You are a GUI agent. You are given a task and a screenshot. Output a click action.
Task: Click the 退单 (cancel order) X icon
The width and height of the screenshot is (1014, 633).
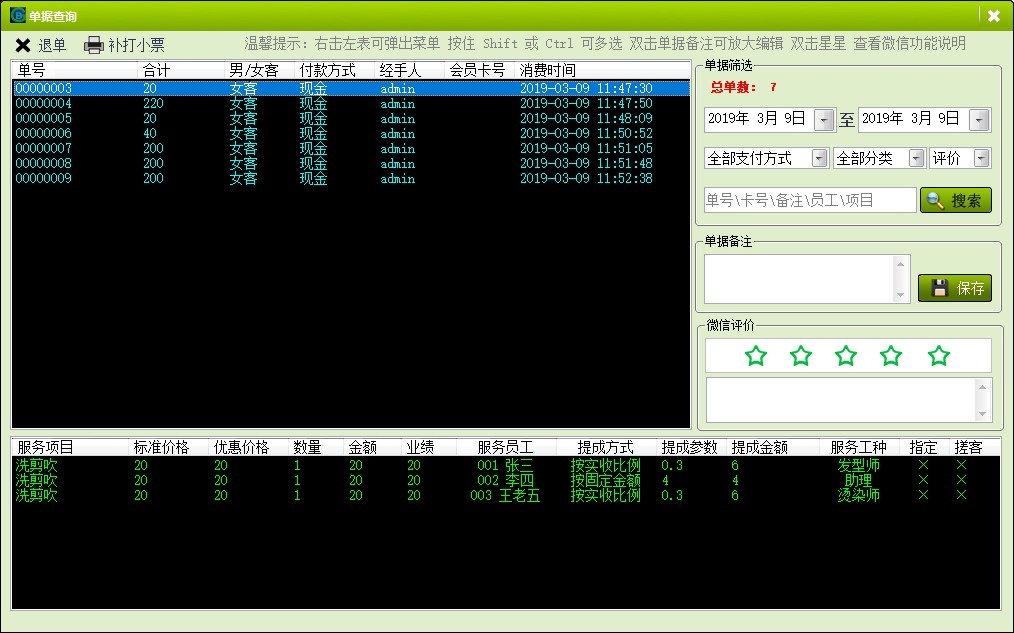[x=23, y=45]
